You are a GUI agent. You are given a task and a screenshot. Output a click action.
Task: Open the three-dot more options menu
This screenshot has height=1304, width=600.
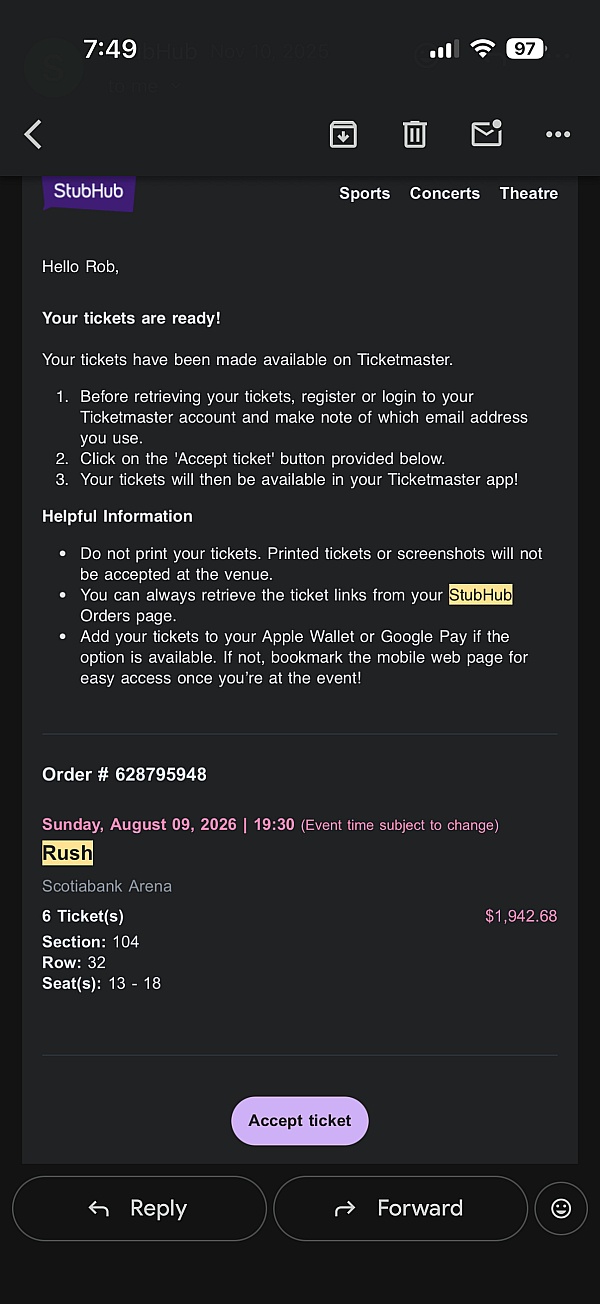point(557,134)
